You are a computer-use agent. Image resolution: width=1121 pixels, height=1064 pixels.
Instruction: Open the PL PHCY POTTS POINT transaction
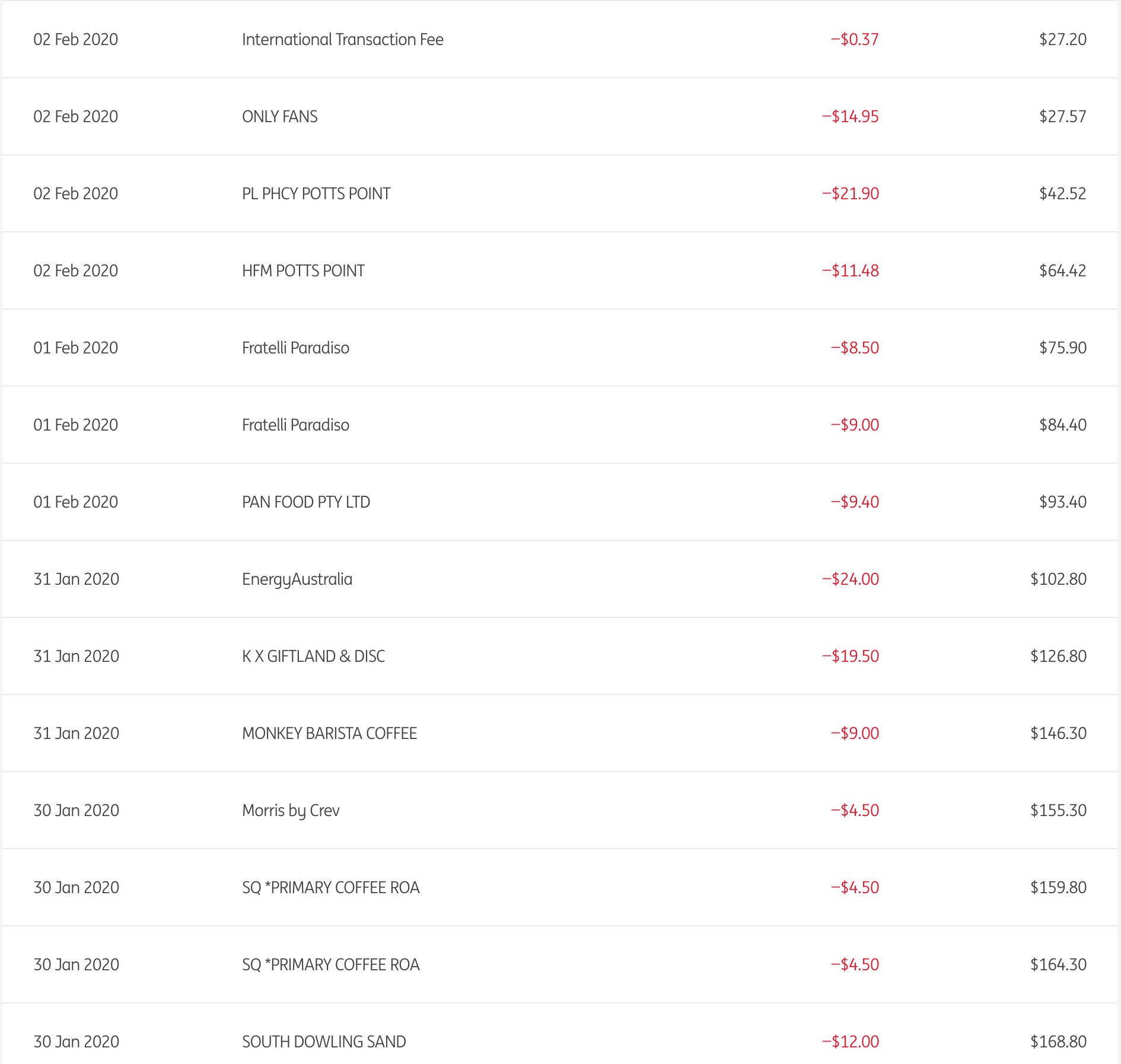click(x=316, y=194)
